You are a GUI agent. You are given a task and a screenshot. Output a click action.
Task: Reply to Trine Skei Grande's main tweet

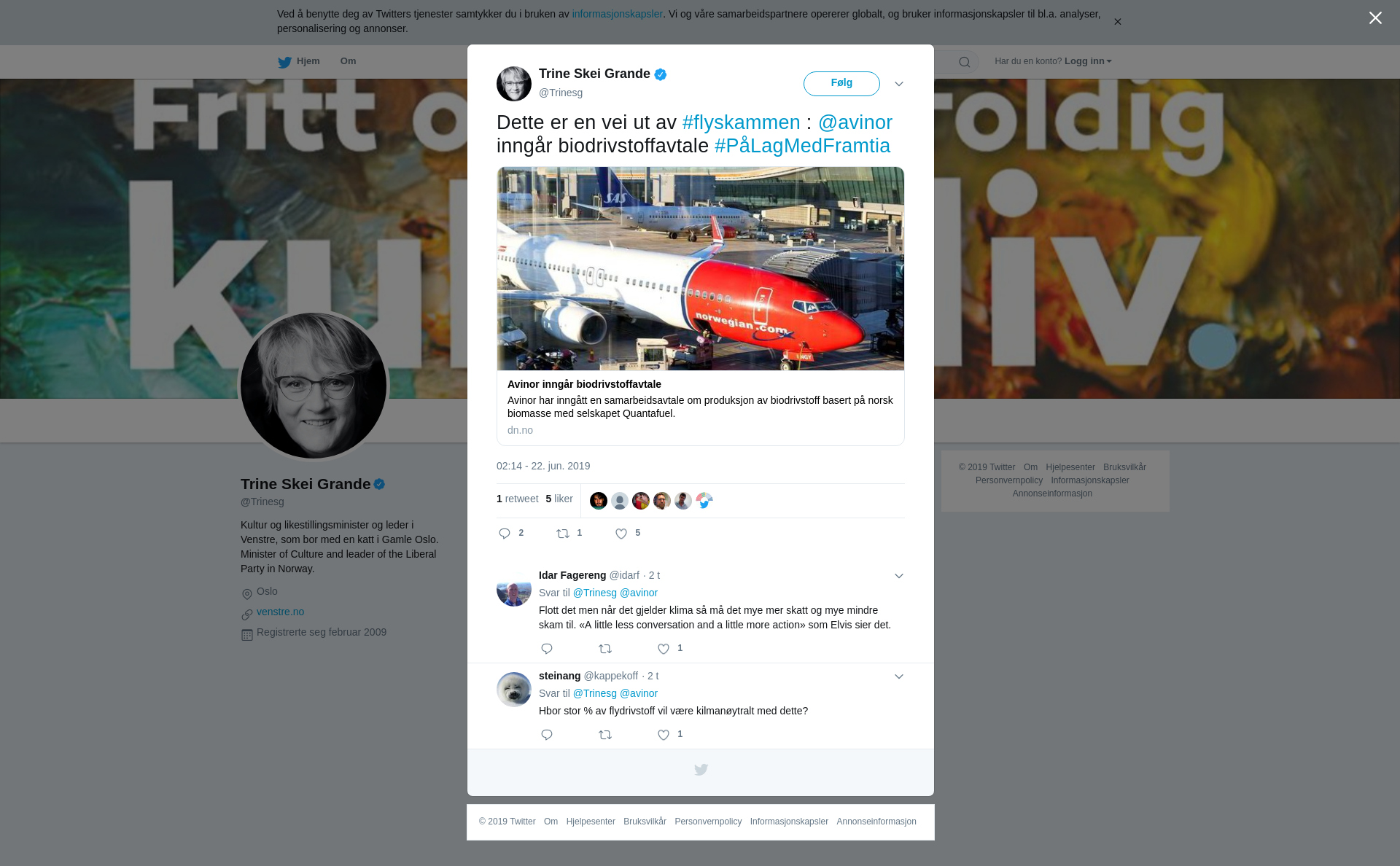(x=505, y=534)
